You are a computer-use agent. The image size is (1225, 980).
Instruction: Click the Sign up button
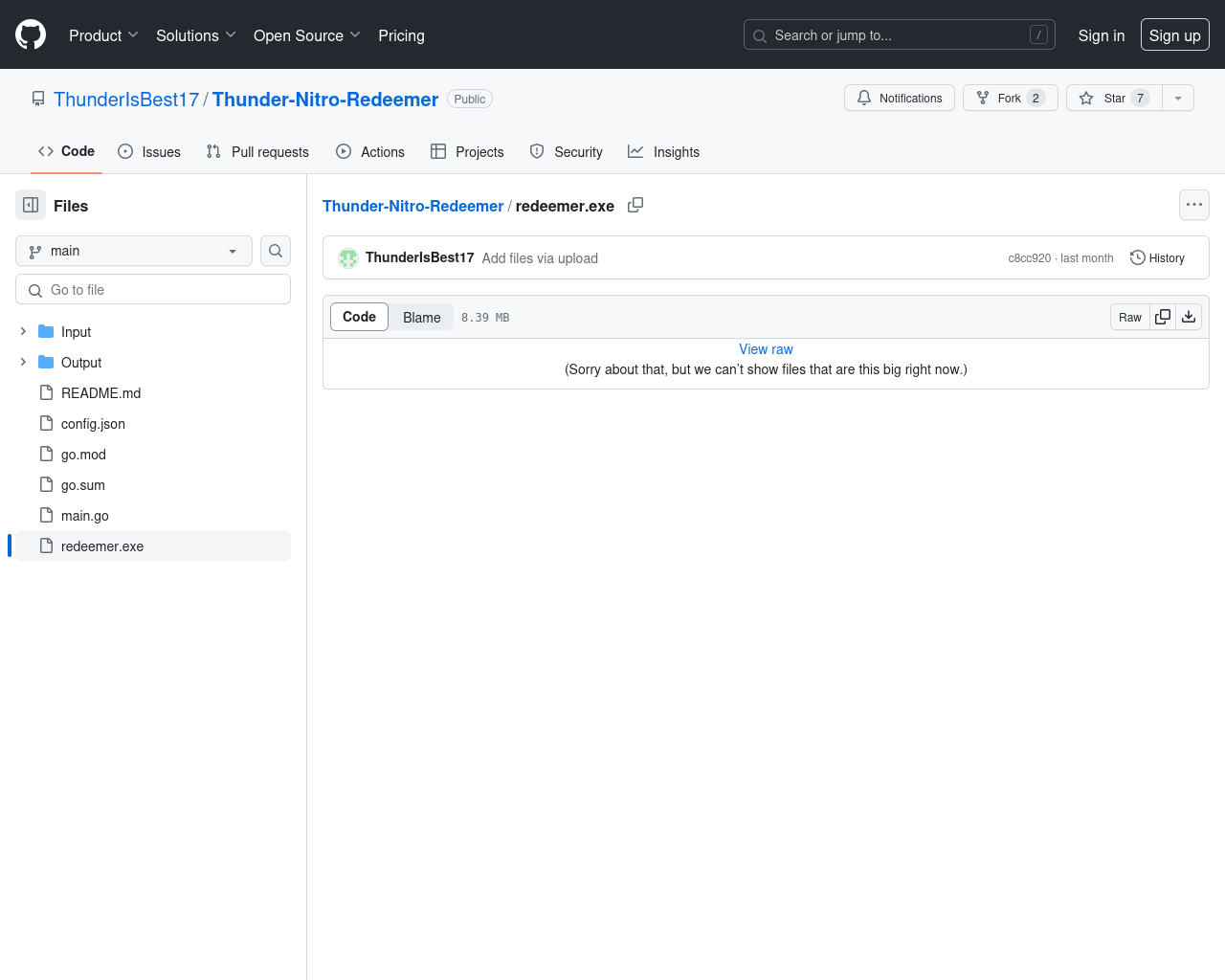(1174, 34)
